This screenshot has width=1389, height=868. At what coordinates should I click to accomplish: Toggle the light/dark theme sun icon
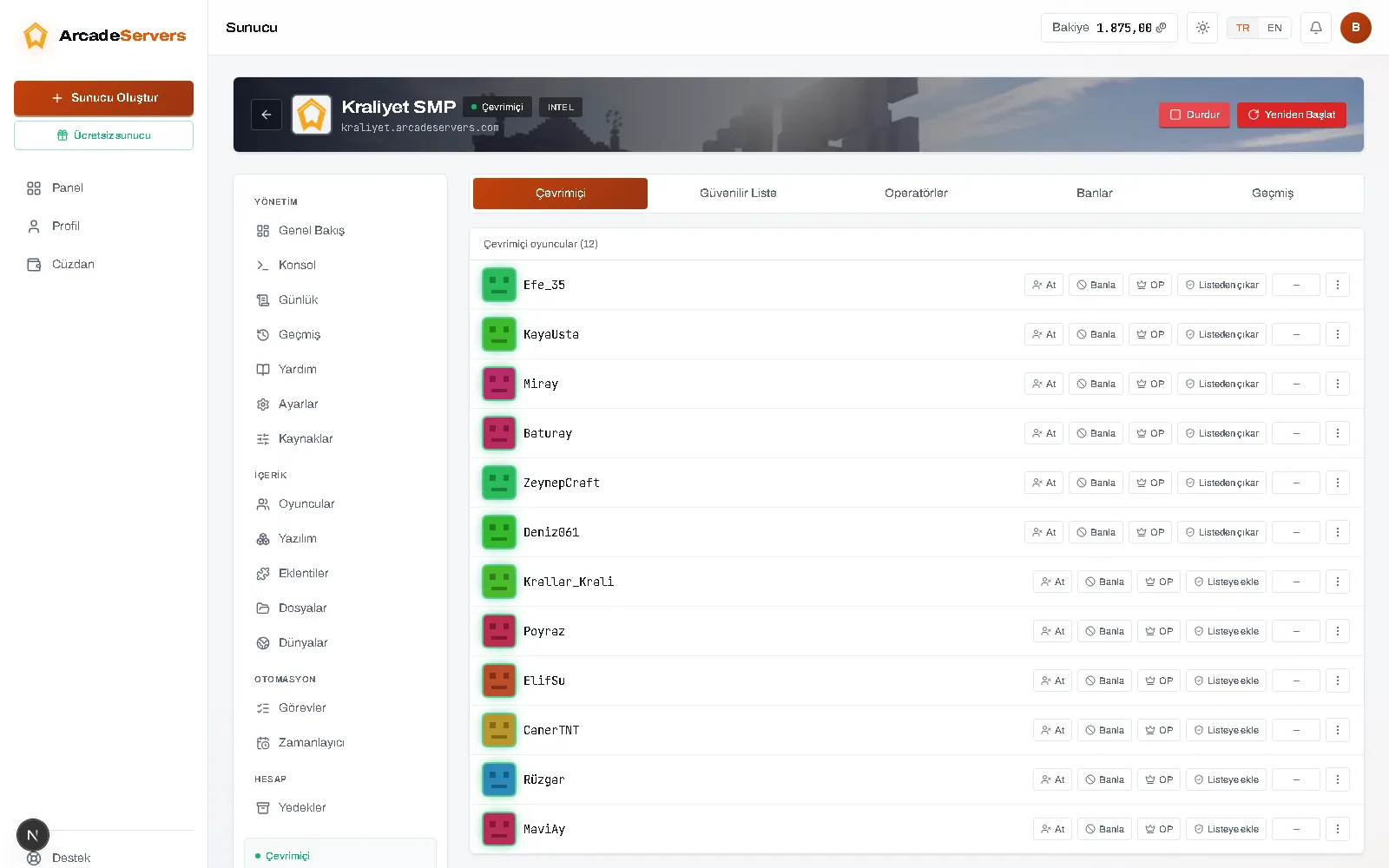coord(1202,28)
